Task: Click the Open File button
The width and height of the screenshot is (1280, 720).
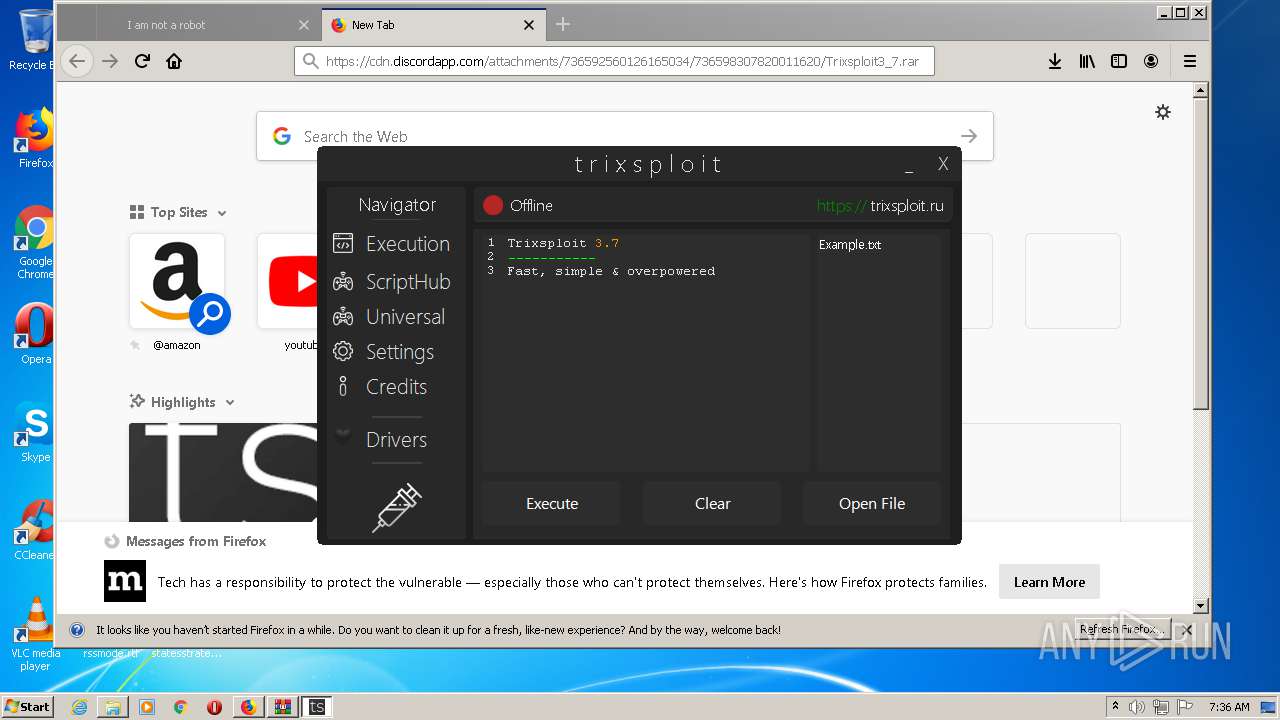Action: point(872,504)
